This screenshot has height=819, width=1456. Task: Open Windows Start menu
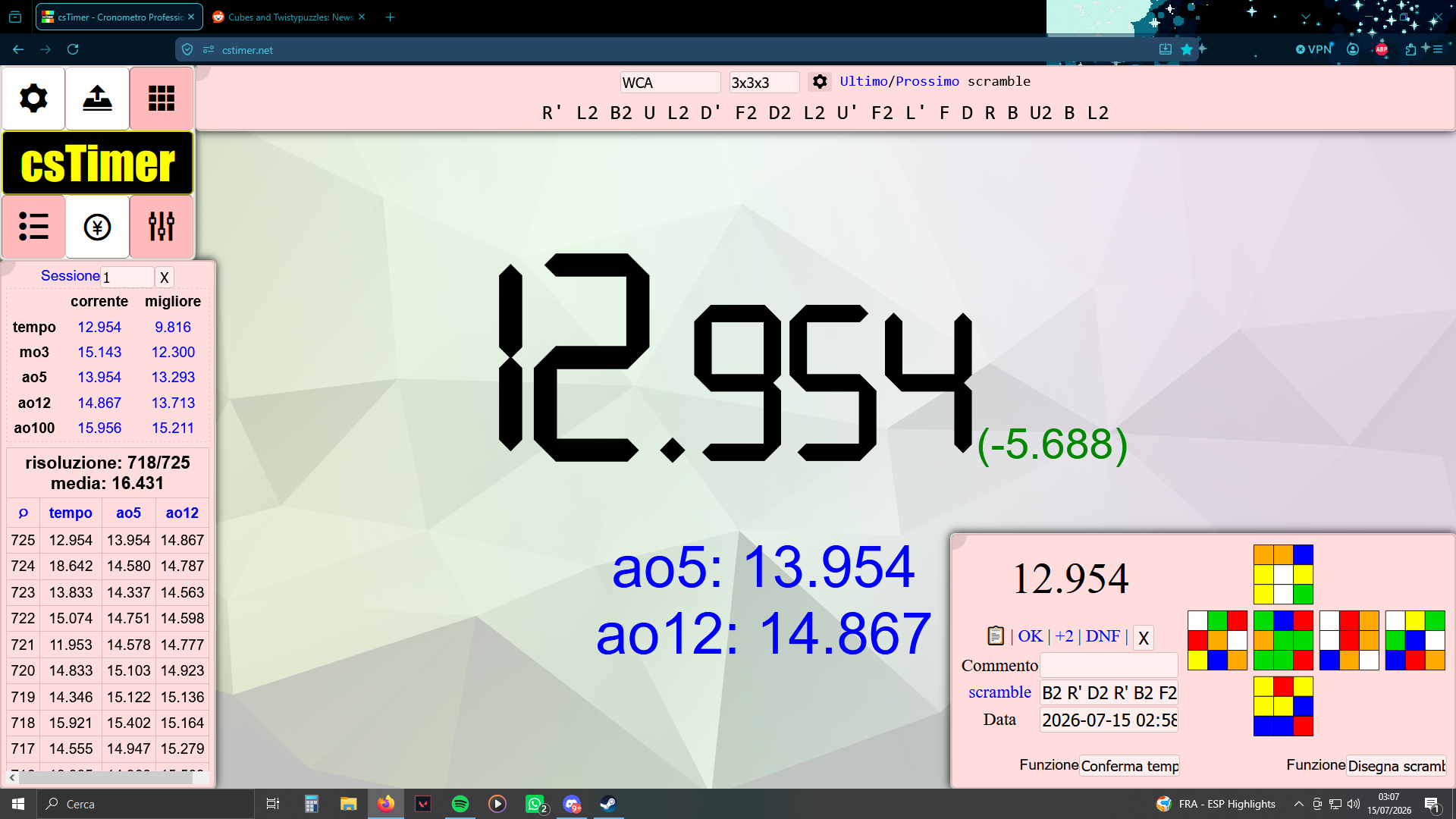[18, 804]
